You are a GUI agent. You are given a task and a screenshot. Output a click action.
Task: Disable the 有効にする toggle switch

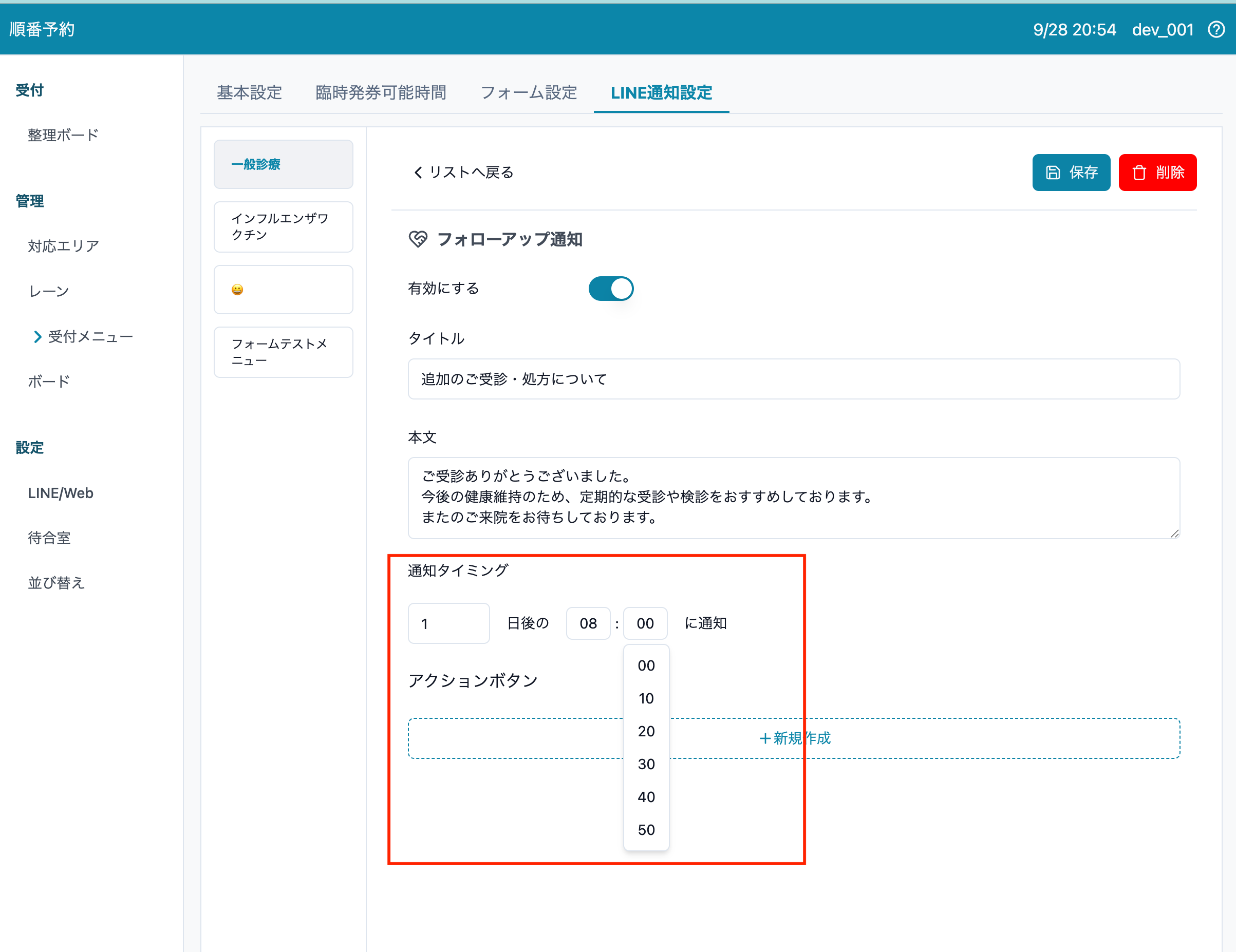point(611,289)
